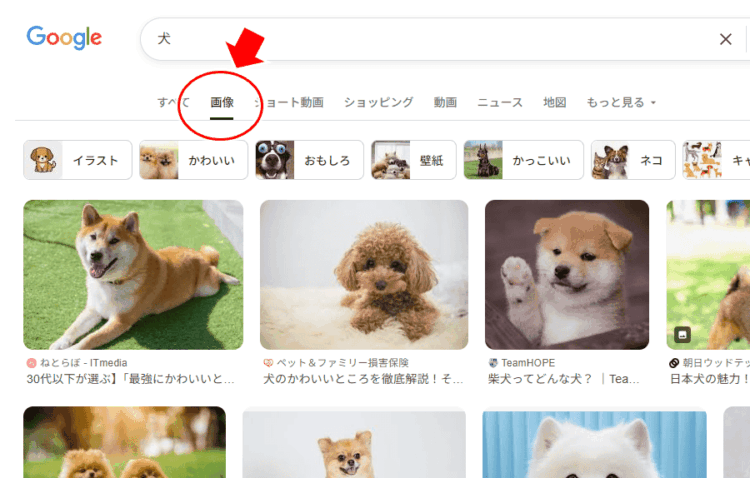Click the ねとらぼ favicon
Screen dimensions: 750x478
pyautogui.click(x=32, y=363)
